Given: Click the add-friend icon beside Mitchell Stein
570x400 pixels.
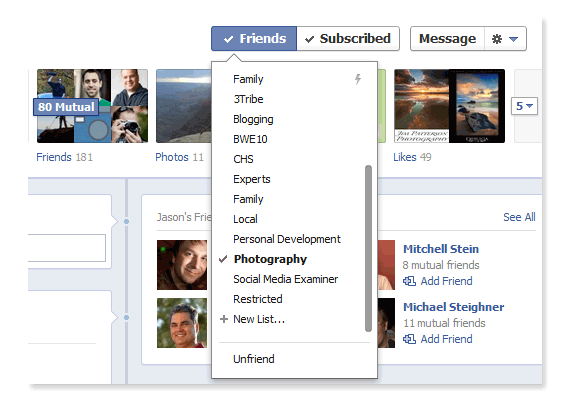Looking at the screenshot, I should [x=409, y=281].
